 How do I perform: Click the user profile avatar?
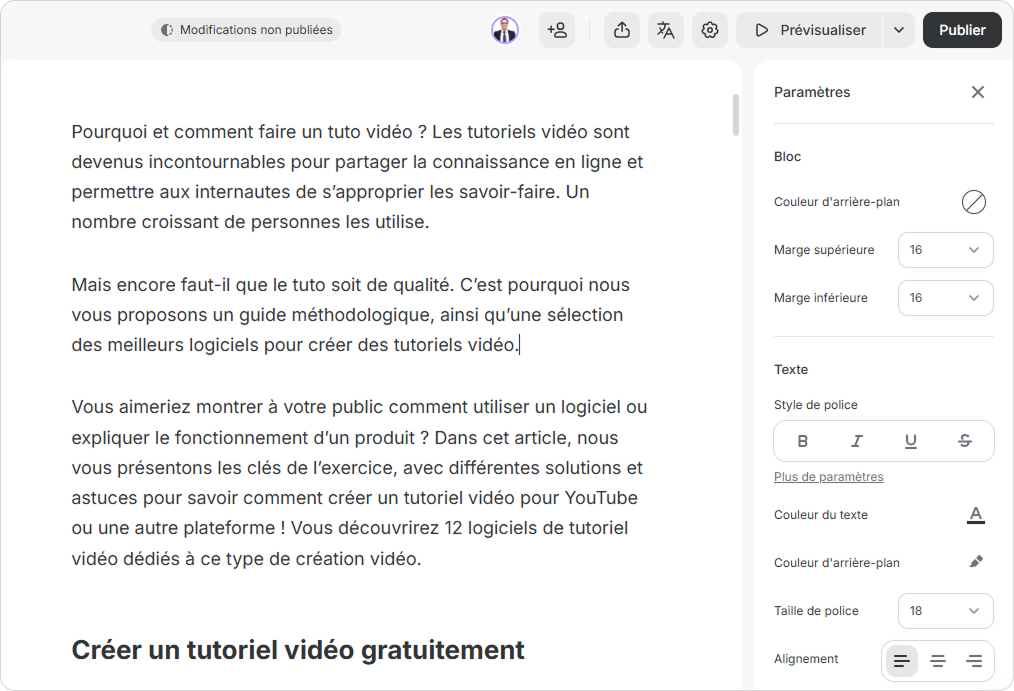pos(505,30)
